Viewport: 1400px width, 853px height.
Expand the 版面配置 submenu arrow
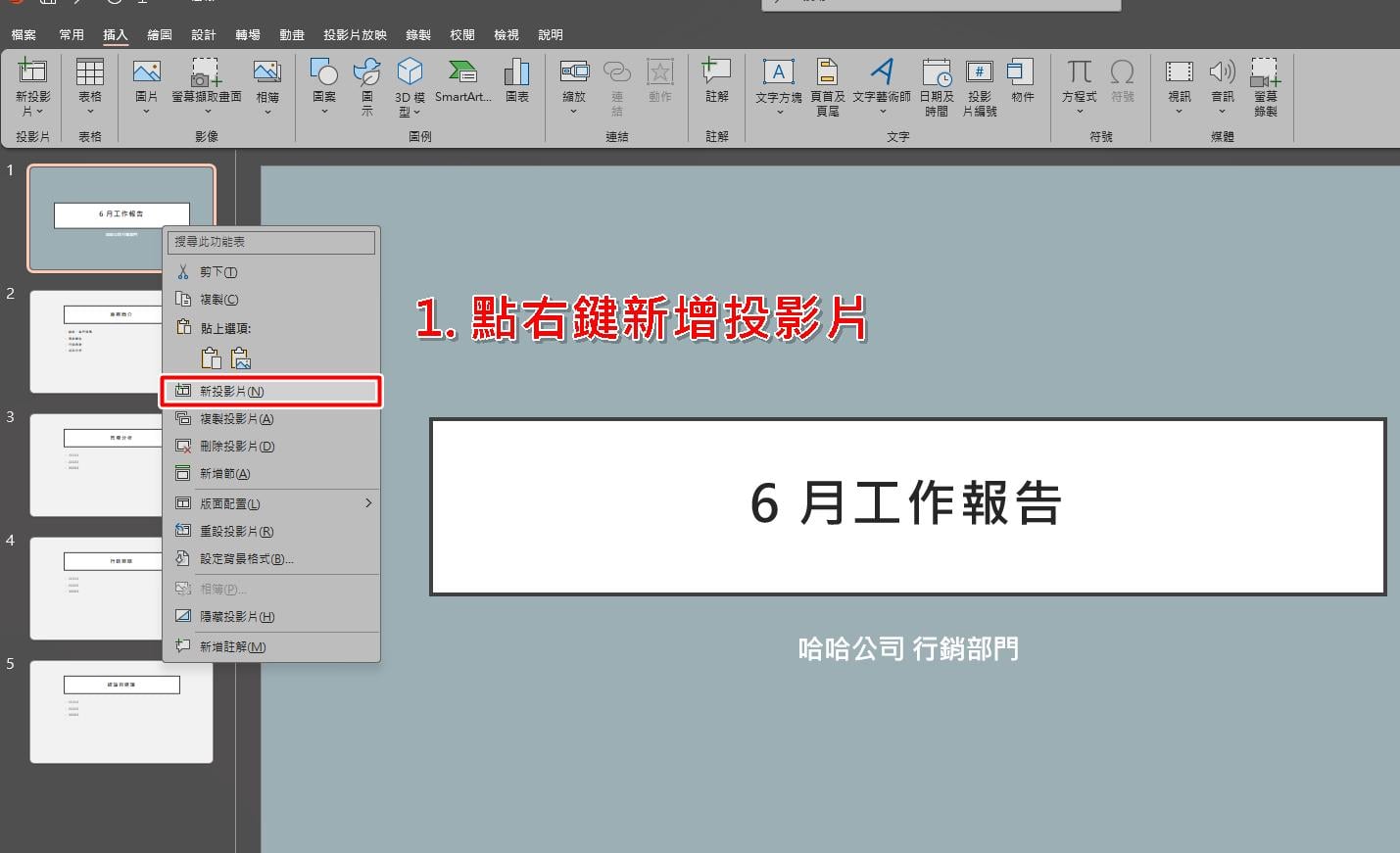(x=368, y=503)
